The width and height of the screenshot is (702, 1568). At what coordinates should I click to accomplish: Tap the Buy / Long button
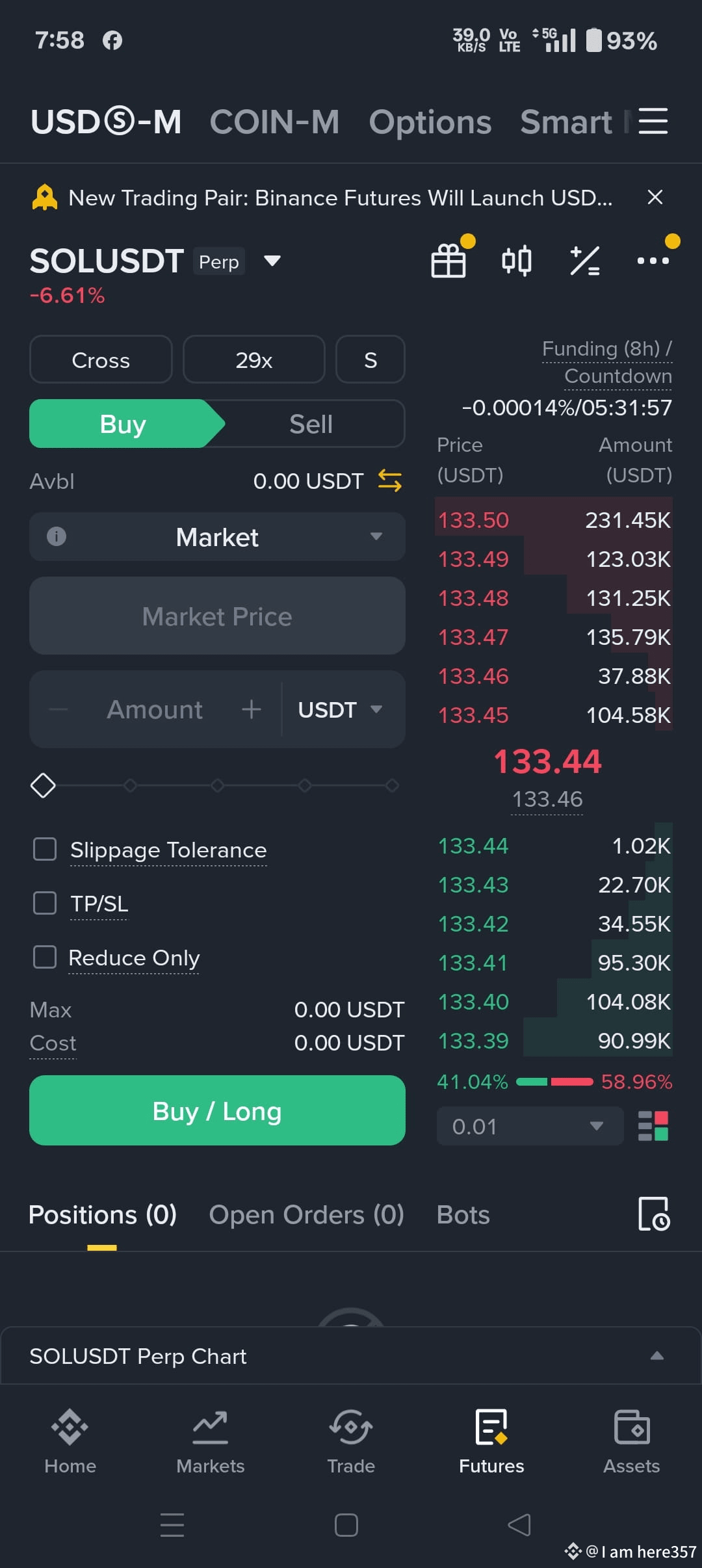pos(217,1110)
